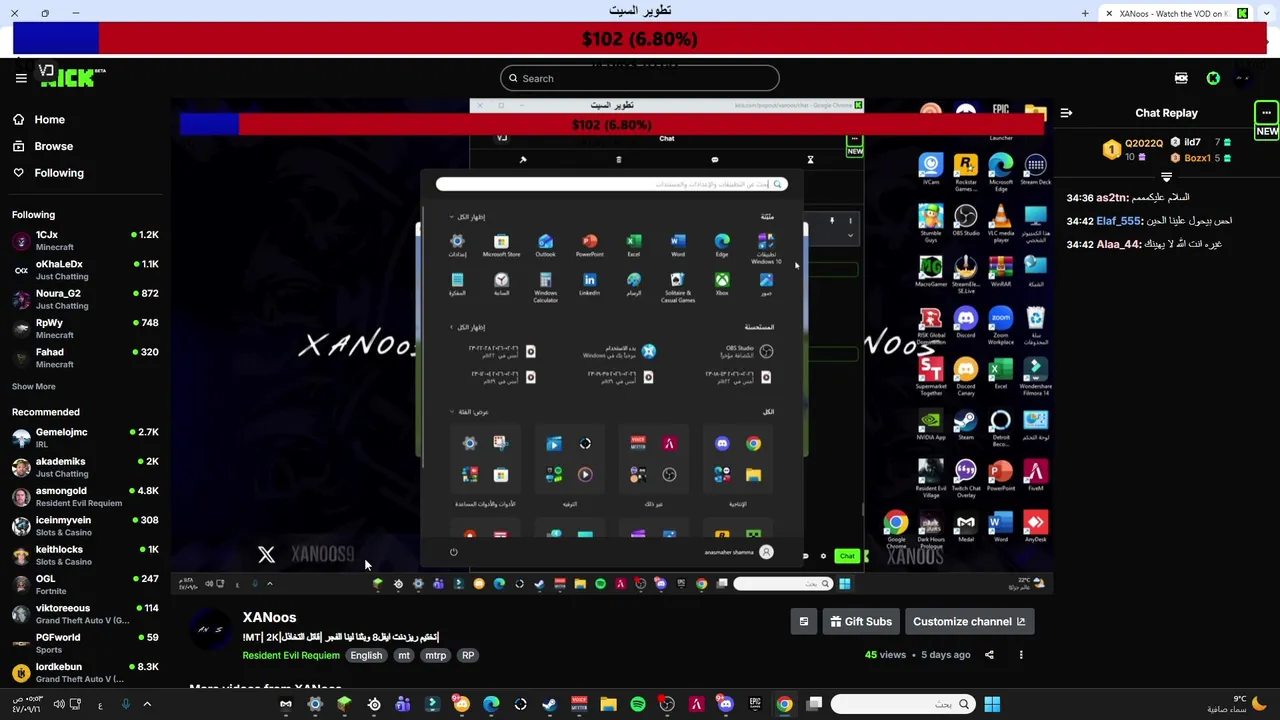
Task: Click the microphone icon in system tray
Action: click(125, 704)
